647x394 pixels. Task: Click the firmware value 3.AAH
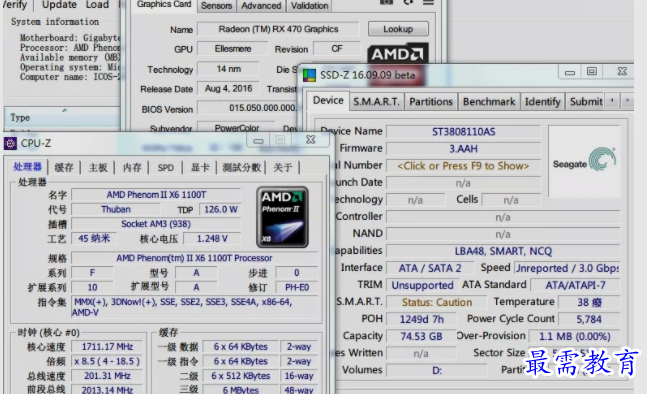pyautogui.click(x=463, y=149)
